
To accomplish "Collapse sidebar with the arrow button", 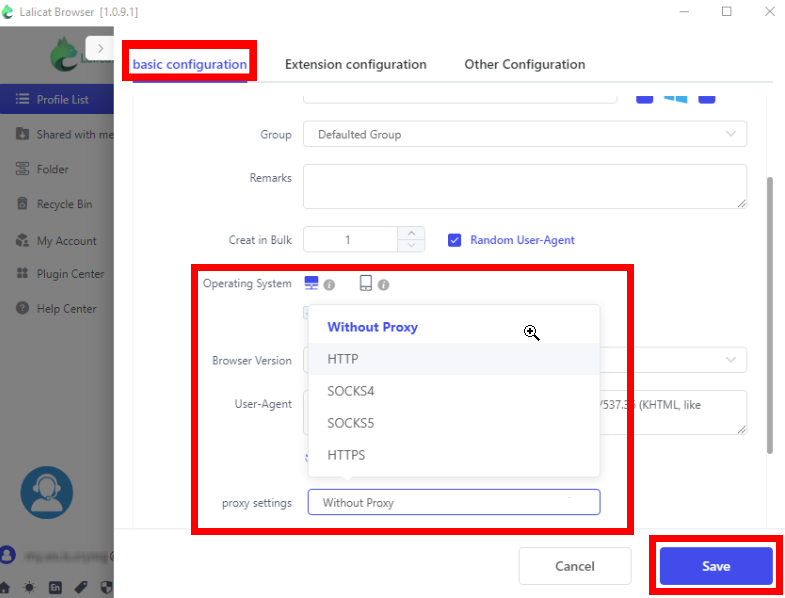I will coord(100,49).
